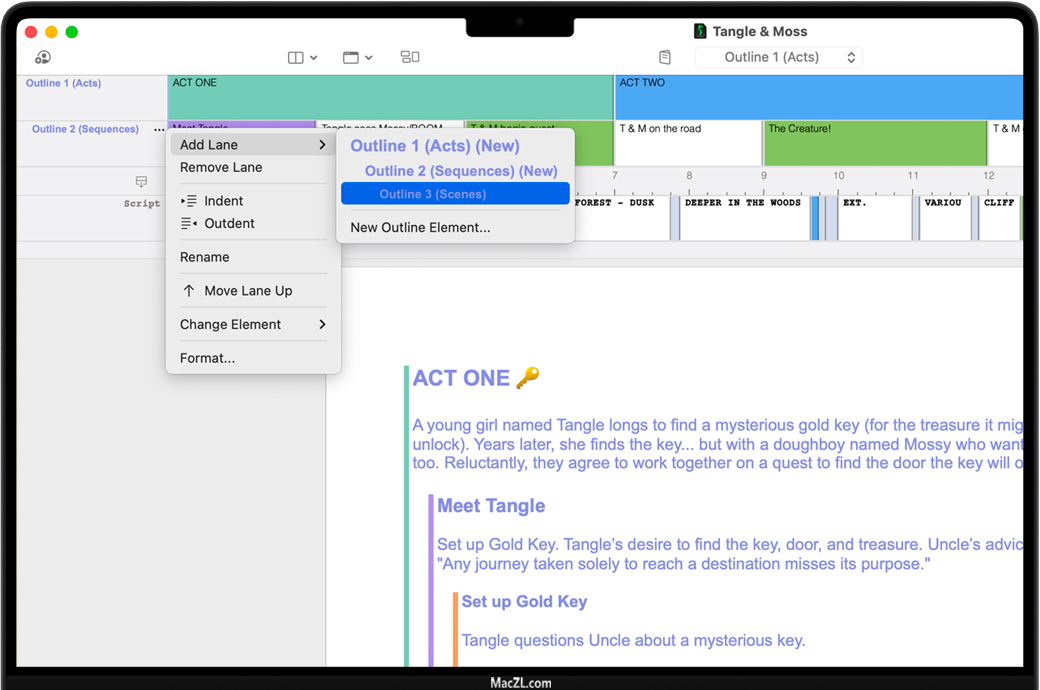Screen dimensions: 1040x690
Task: Open the Outline 1 (Acts) element selector
Action: click(778, 58)
